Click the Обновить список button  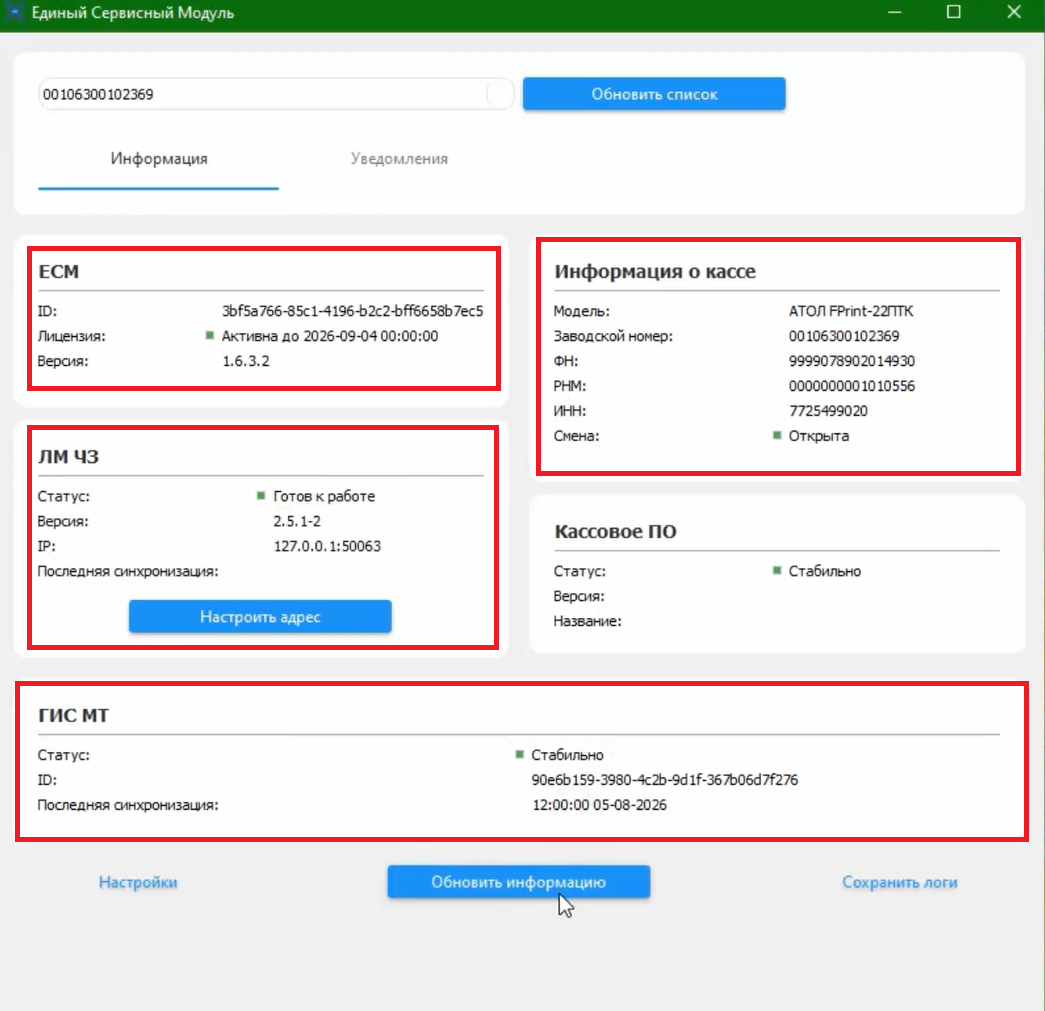pyautogui.click(x=654, y=94)
